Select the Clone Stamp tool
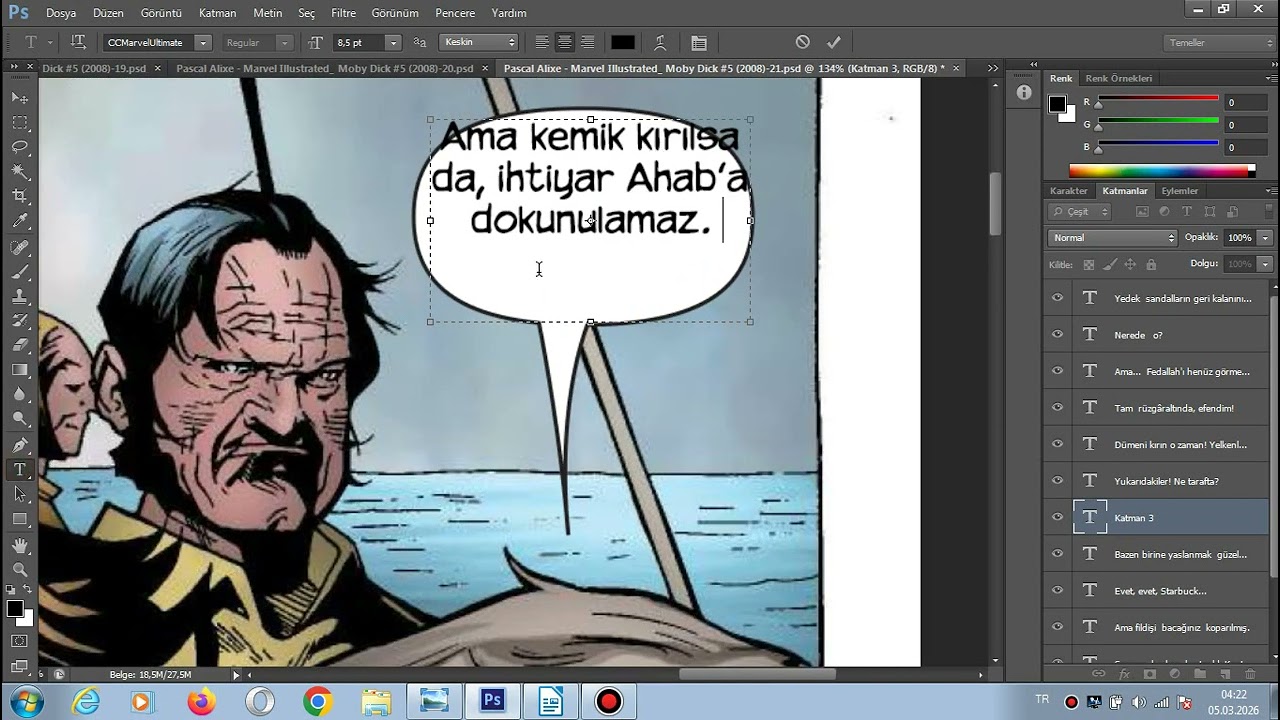This screenshot has height=720, width=1280. pos(20,296)
